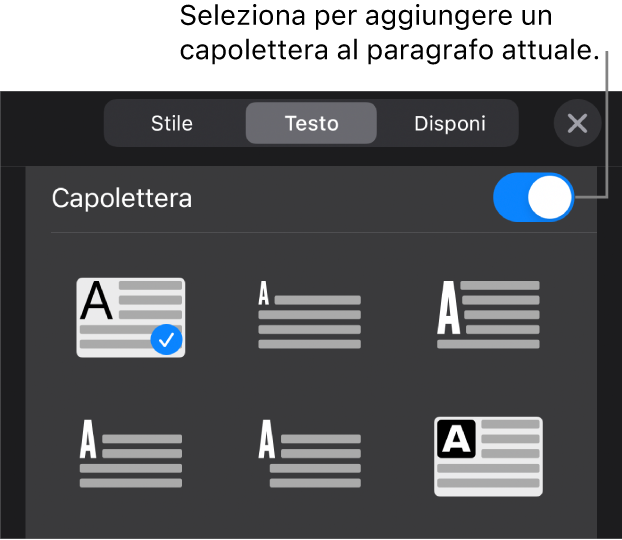Click the tall white A in the four-line style
The width and height of the screenshot is (622, 540).
point(448,308)
